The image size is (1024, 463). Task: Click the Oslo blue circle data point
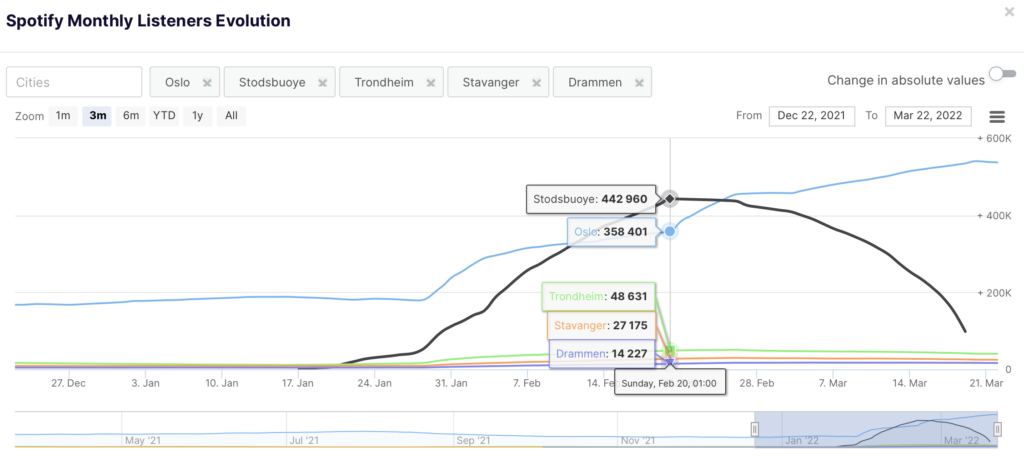(x=669, y=231)
